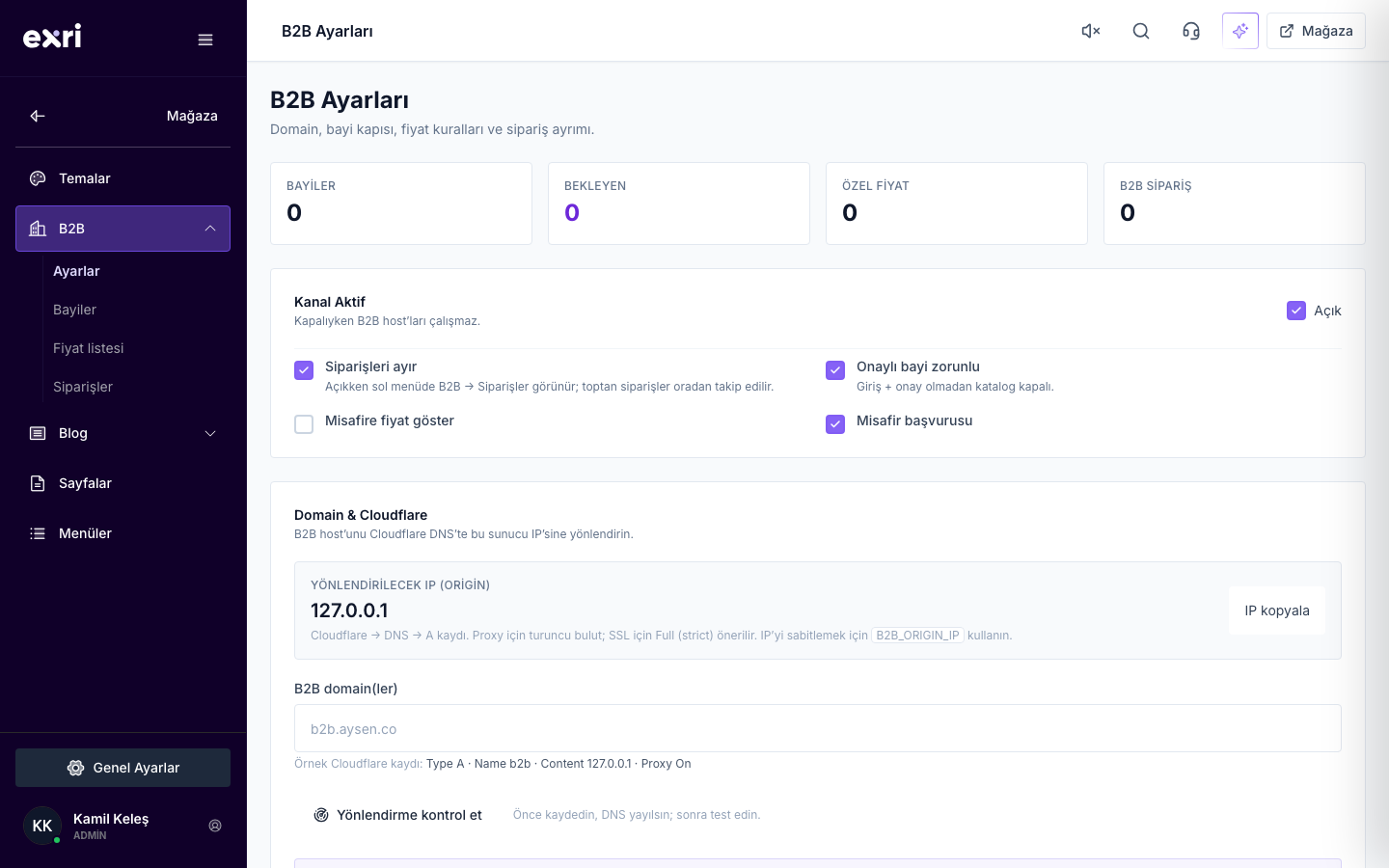Open support via the headset icon
The height and width of the screenshot is (868, 1389).
pos(1191,31)
